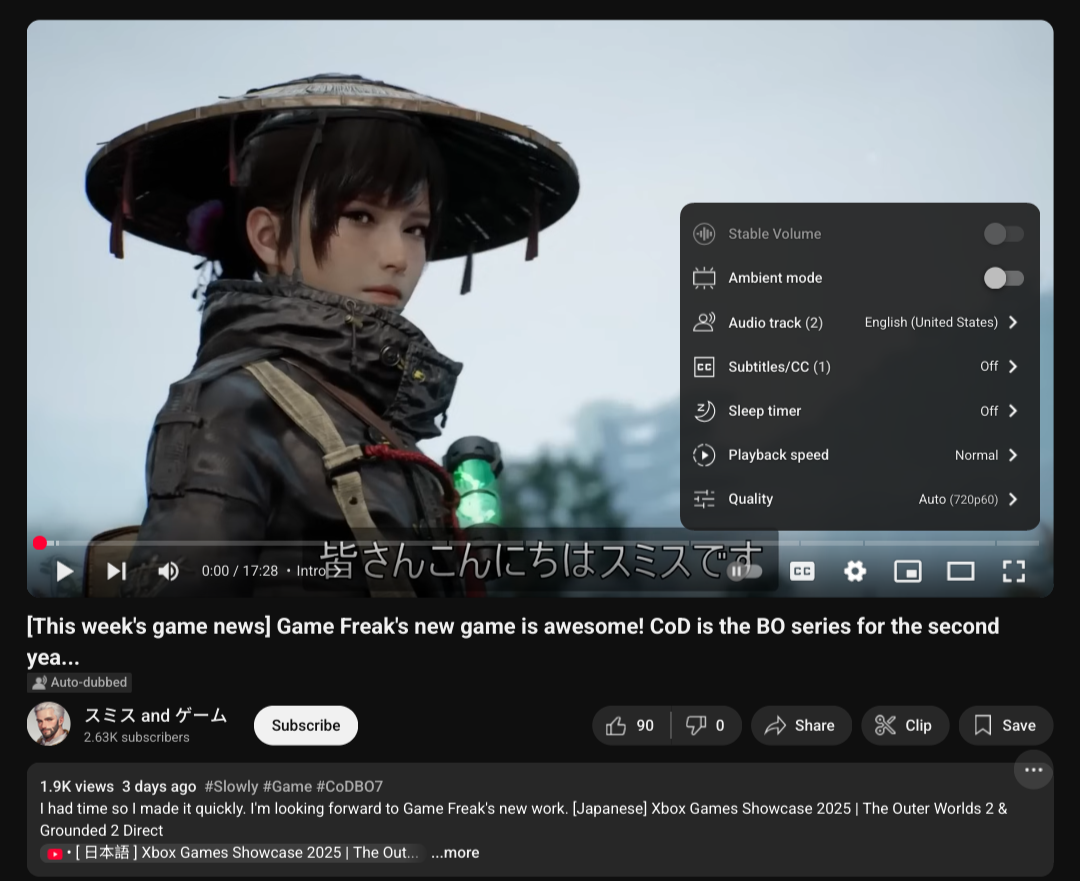The image size is (1080, 881).
Task: Open the Sleep timer submenu
Action: tap(860, 411)
